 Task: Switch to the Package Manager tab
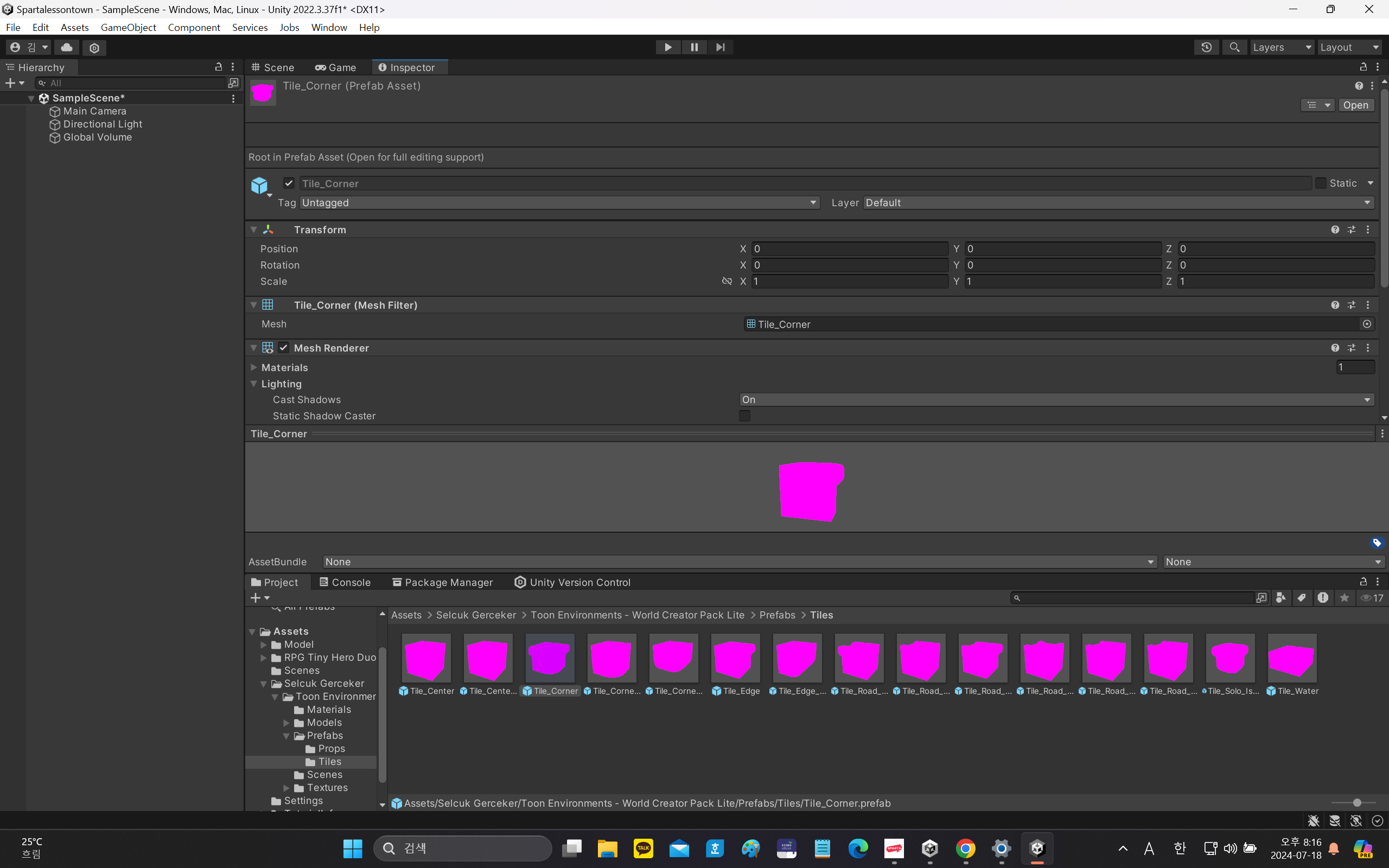point(443,582)
